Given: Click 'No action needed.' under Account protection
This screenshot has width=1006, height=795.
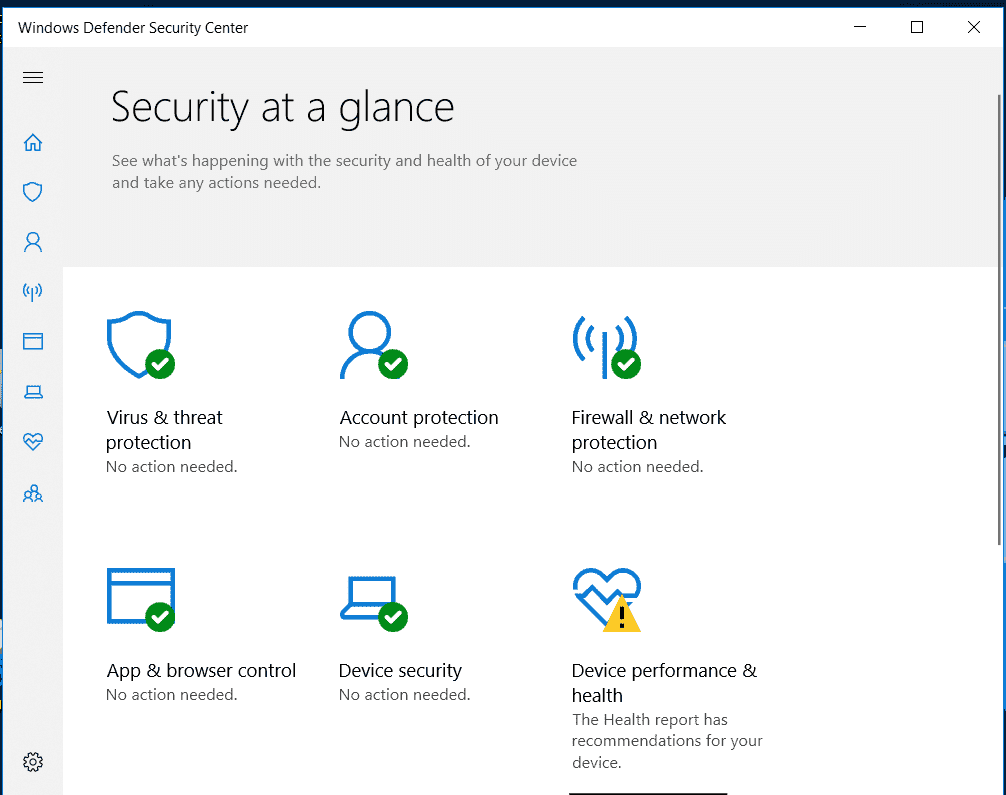Looking at the screenshot, I should tap(404, 442).
